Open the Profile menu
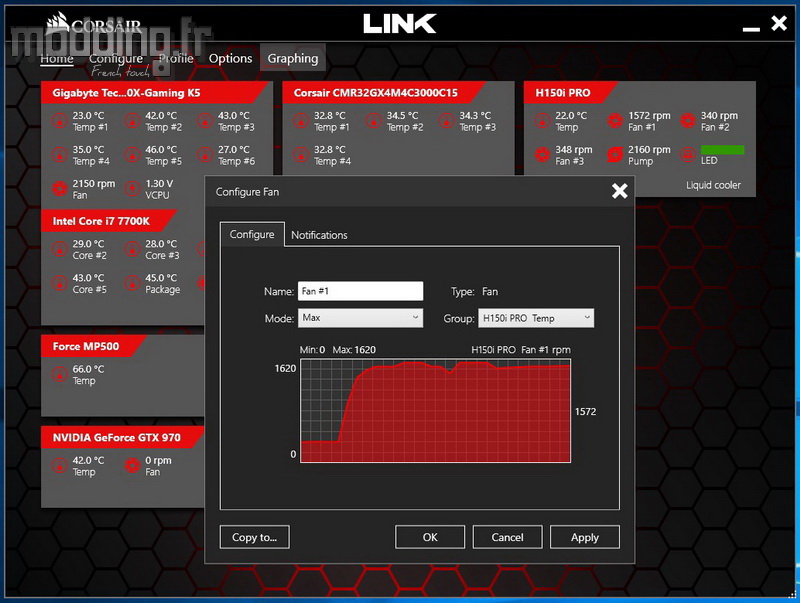Image resolution: width=800 pixels, height=603 pixels. 176,59
